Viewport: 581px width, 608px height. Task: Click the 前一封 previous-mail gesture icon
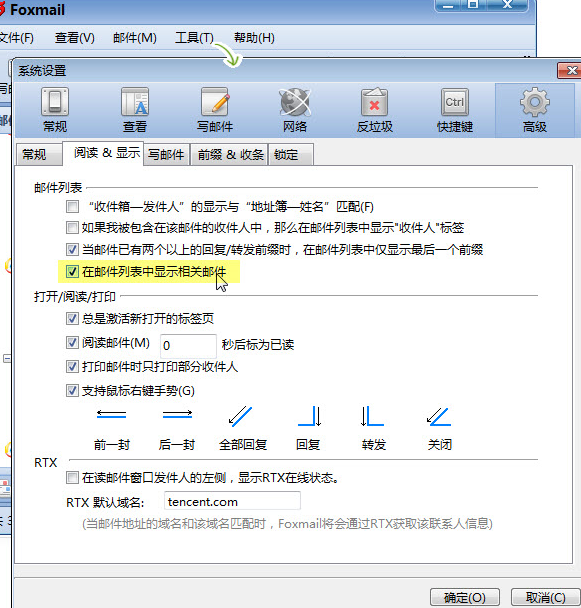pyautogui.click(x=111, y=415)
